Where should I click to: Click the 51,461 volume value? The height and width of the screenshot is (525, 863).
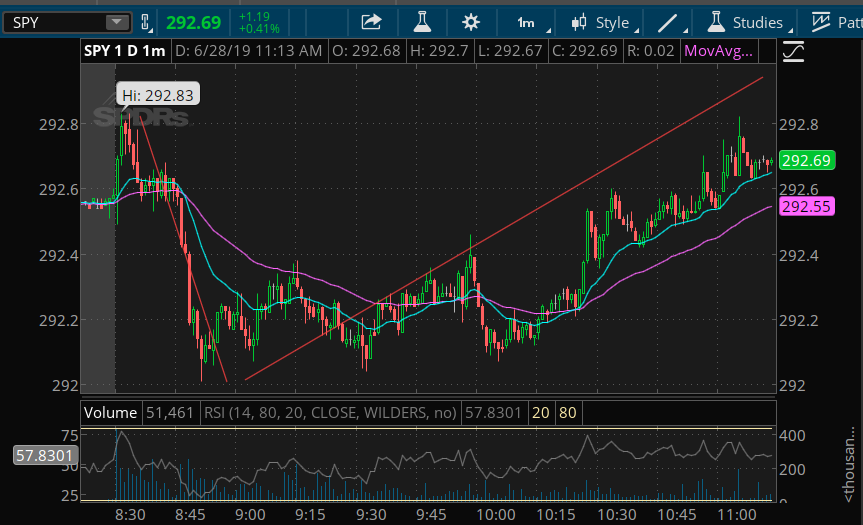coord(170,413)
